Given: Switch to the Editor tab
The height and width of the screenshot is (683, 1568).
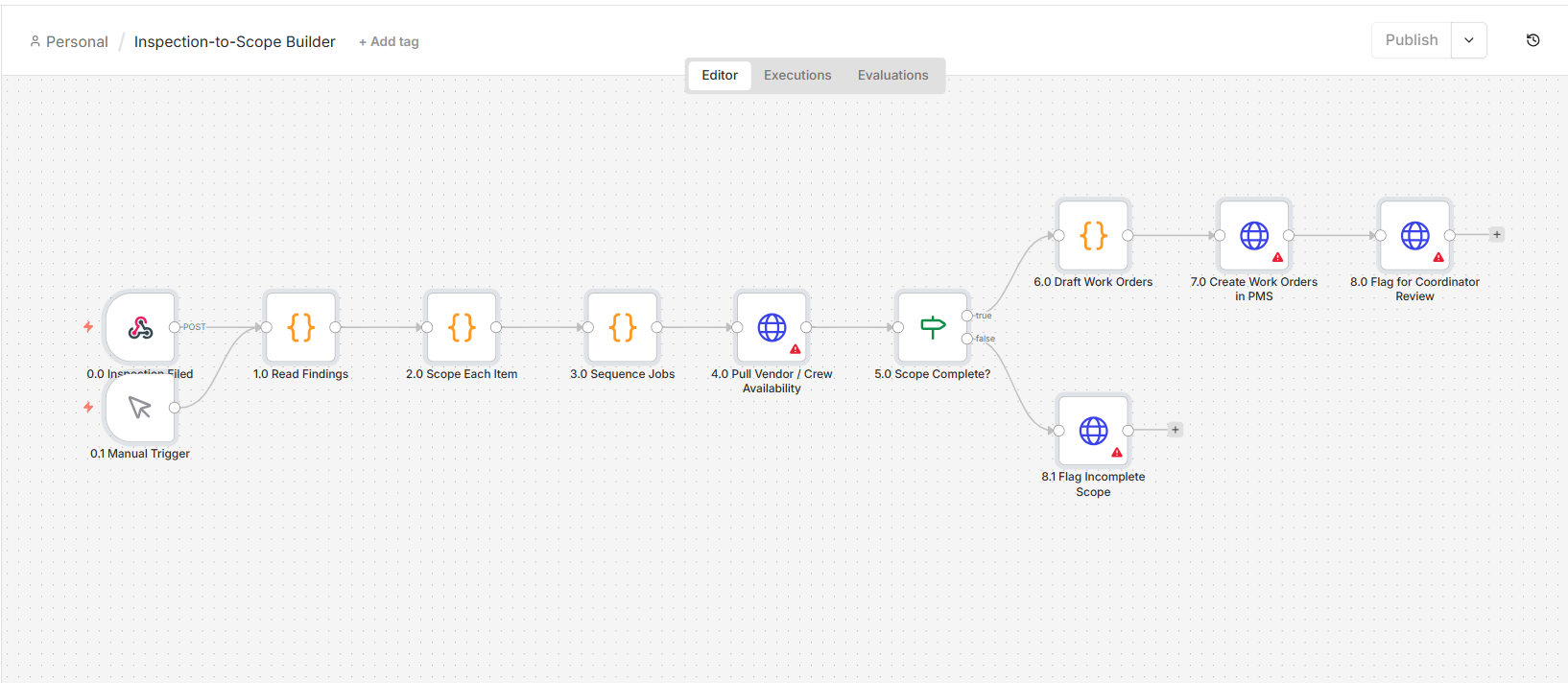Looking at the screenshot, I should [720, 75].
